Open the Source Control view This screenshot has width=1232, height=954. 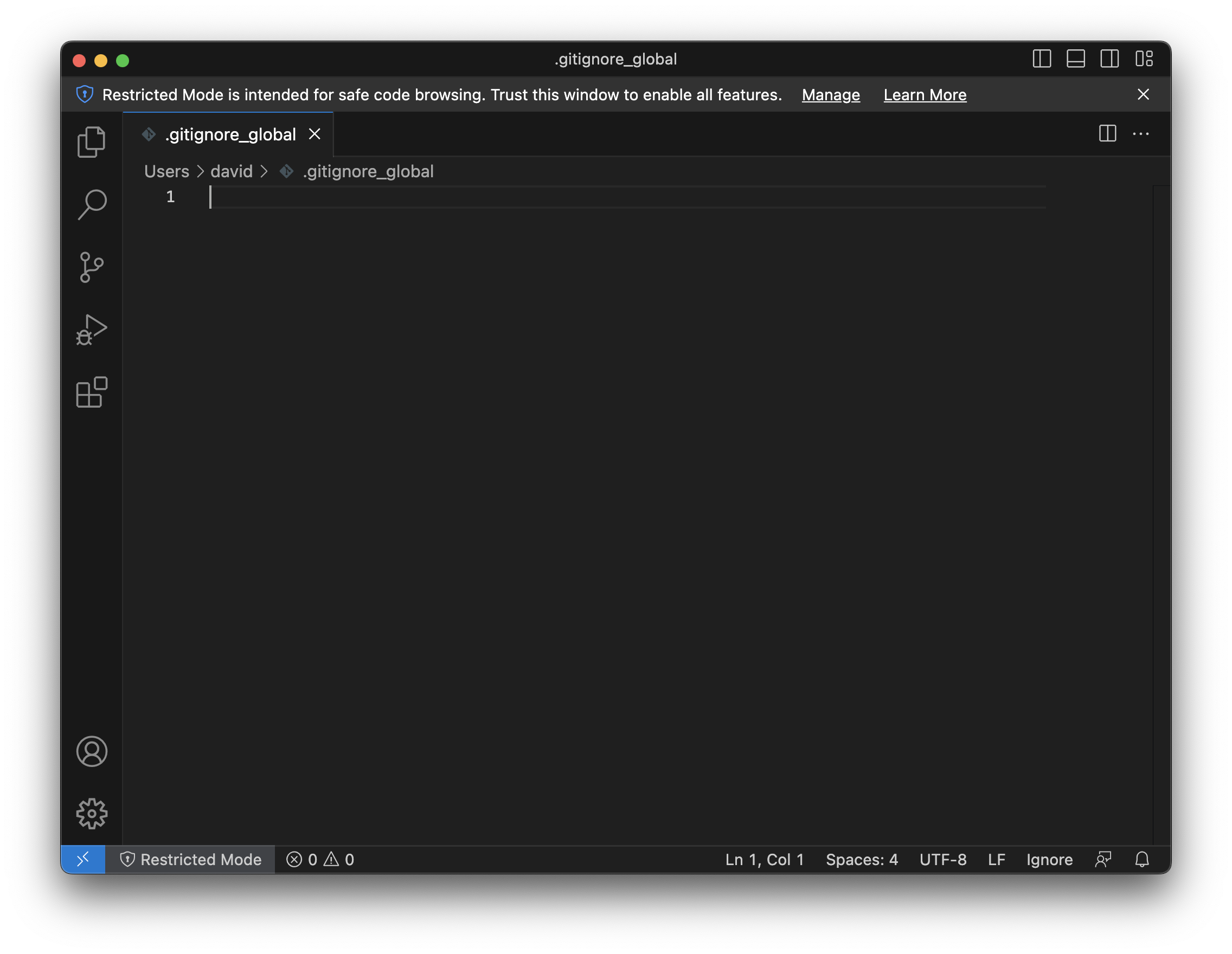(x=92, y=268)
